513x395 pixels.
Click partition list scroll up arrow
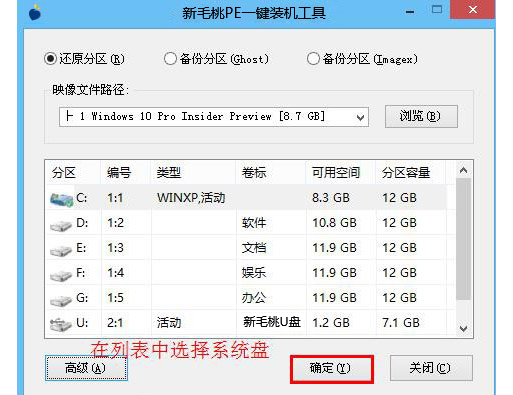click(x=463, y=170)
